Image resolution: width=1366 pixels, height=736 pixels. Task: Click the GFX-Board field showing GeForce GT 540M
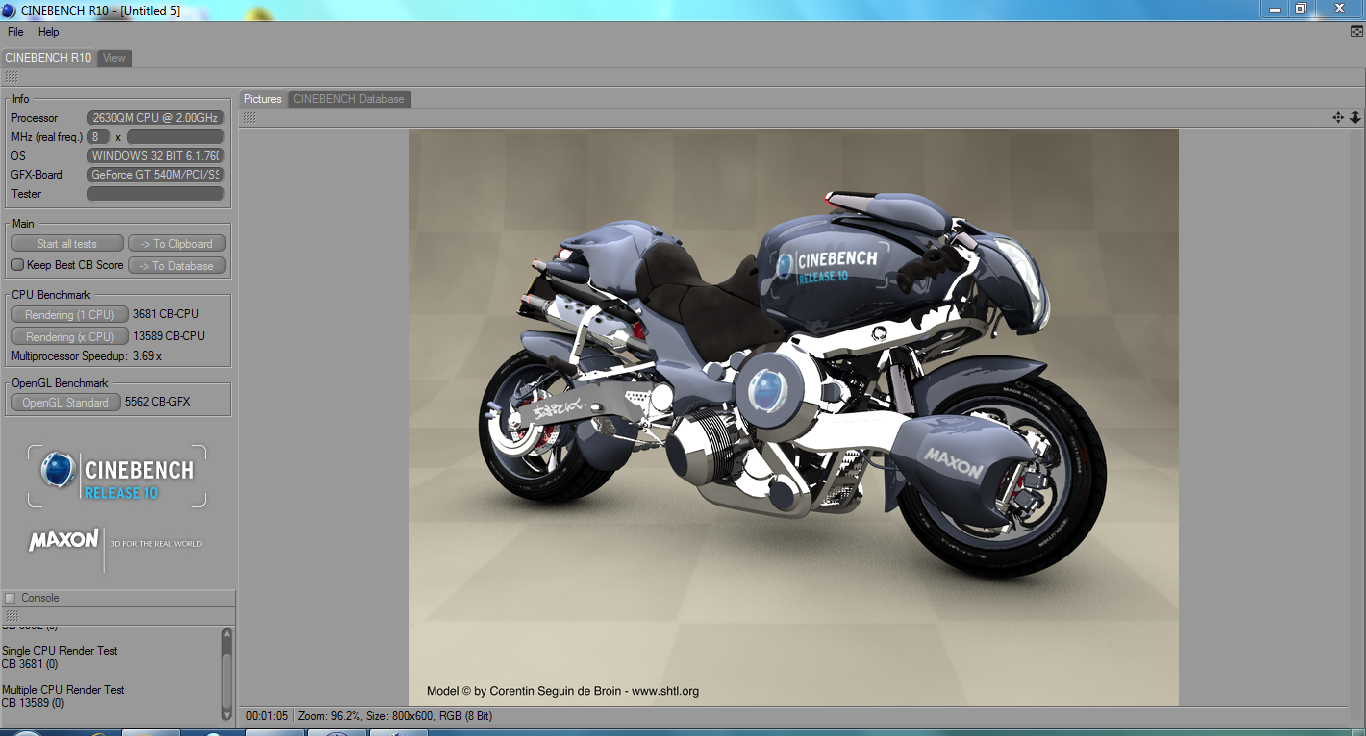(x=155, y=175)
